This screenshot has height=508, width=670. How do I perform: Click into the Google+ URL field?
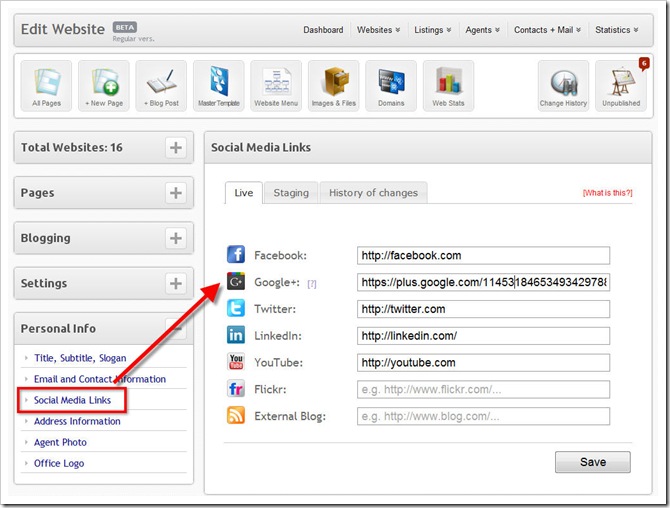(x=483, y=282)
